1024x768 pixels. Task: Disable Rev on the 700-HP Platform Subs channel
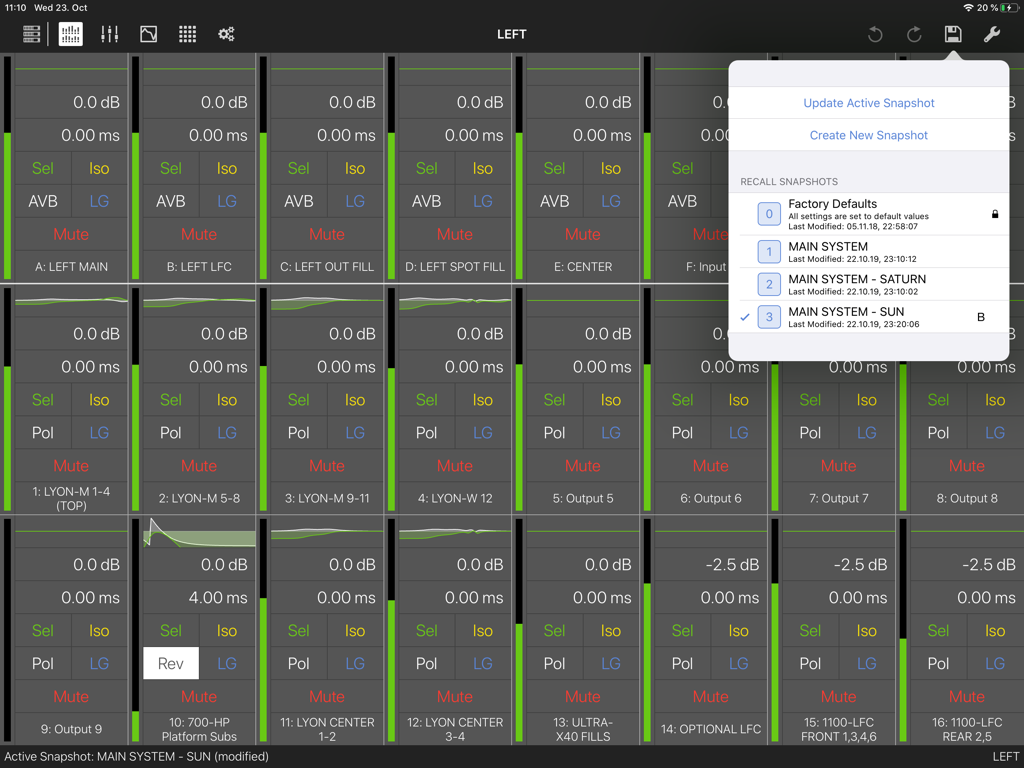coord(170,663)
